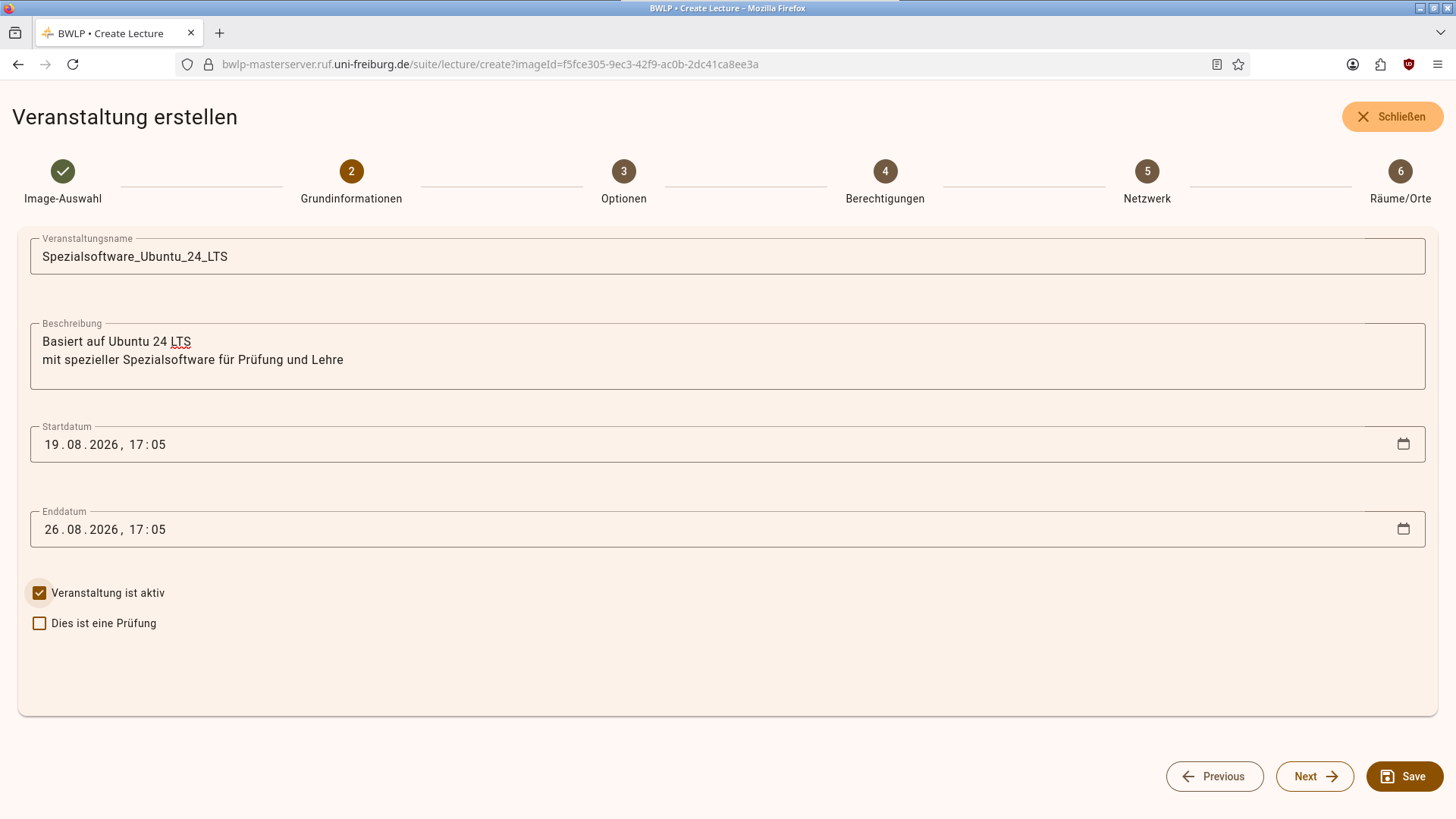Open the extensions puzzle icon
Viewport: 1456px width, 819px height.
click(x=1380, y=64)
